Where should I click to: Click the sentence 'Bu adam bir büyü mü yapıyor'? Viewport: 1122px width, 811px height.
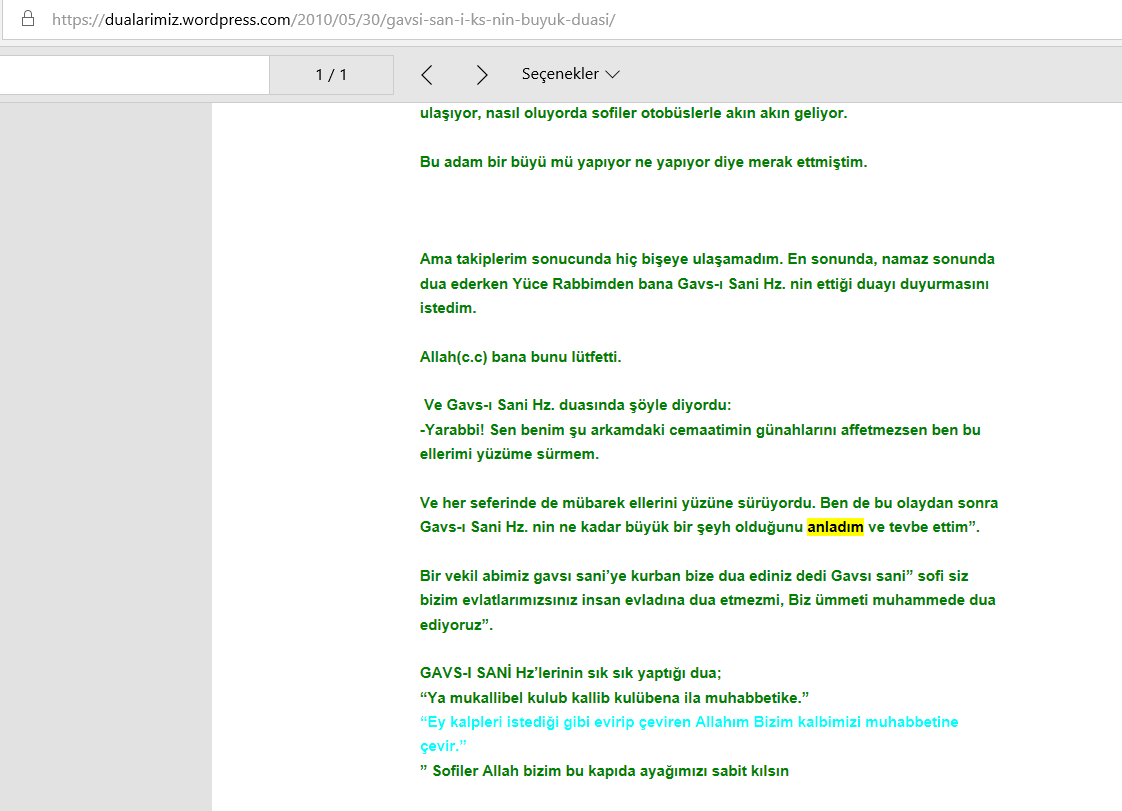tap(643, 162)
